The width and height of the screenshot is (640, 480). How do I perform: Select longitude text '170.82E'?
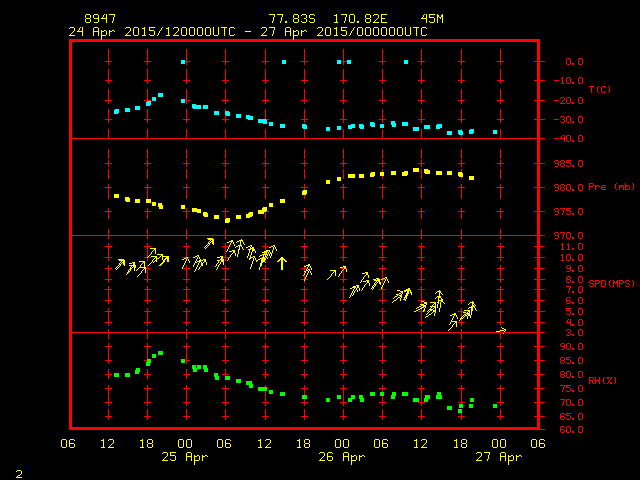(360, 19)
